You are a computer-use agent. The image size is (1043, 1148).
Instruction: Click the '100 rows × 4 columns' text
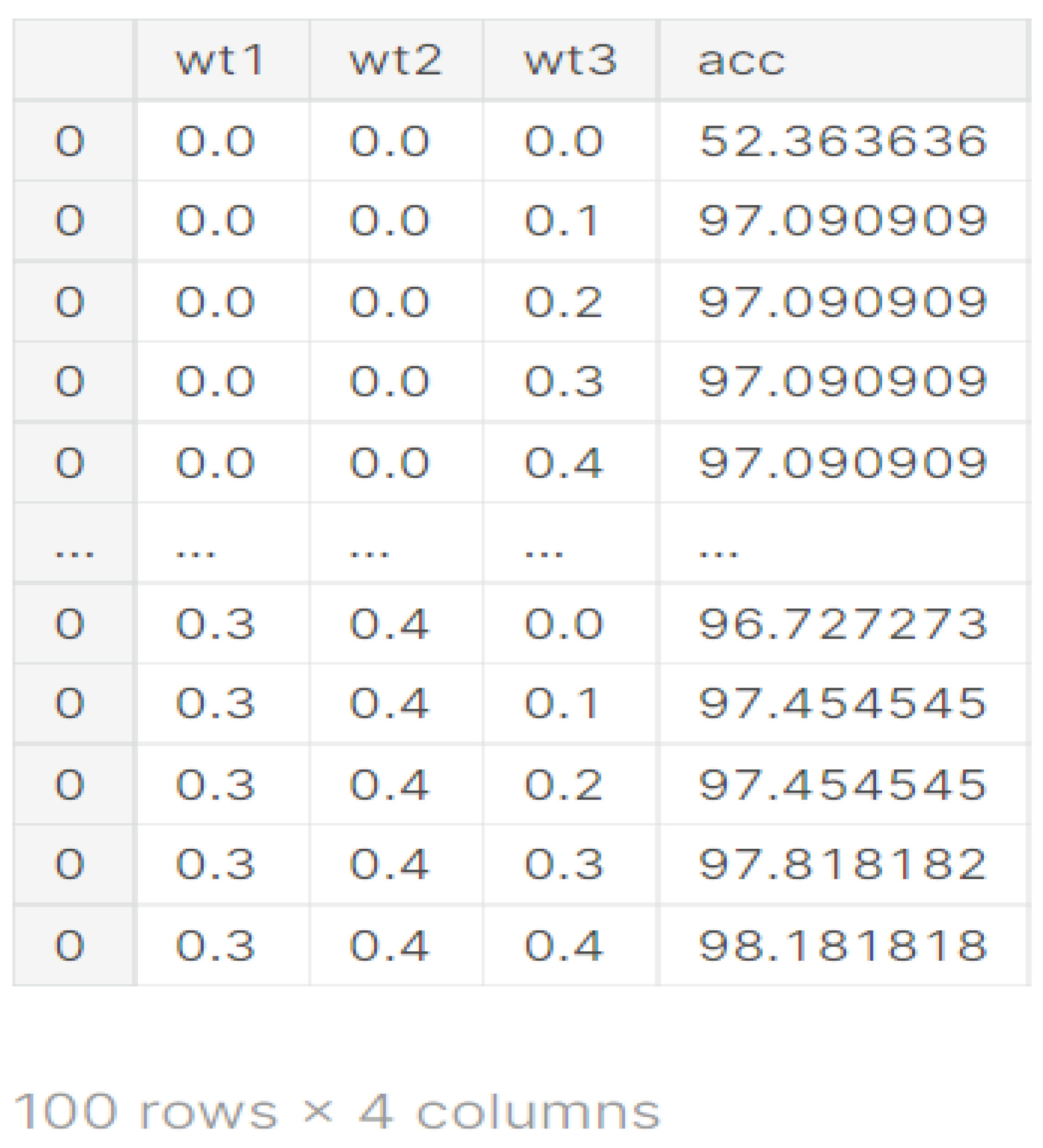pos(336,1111)
